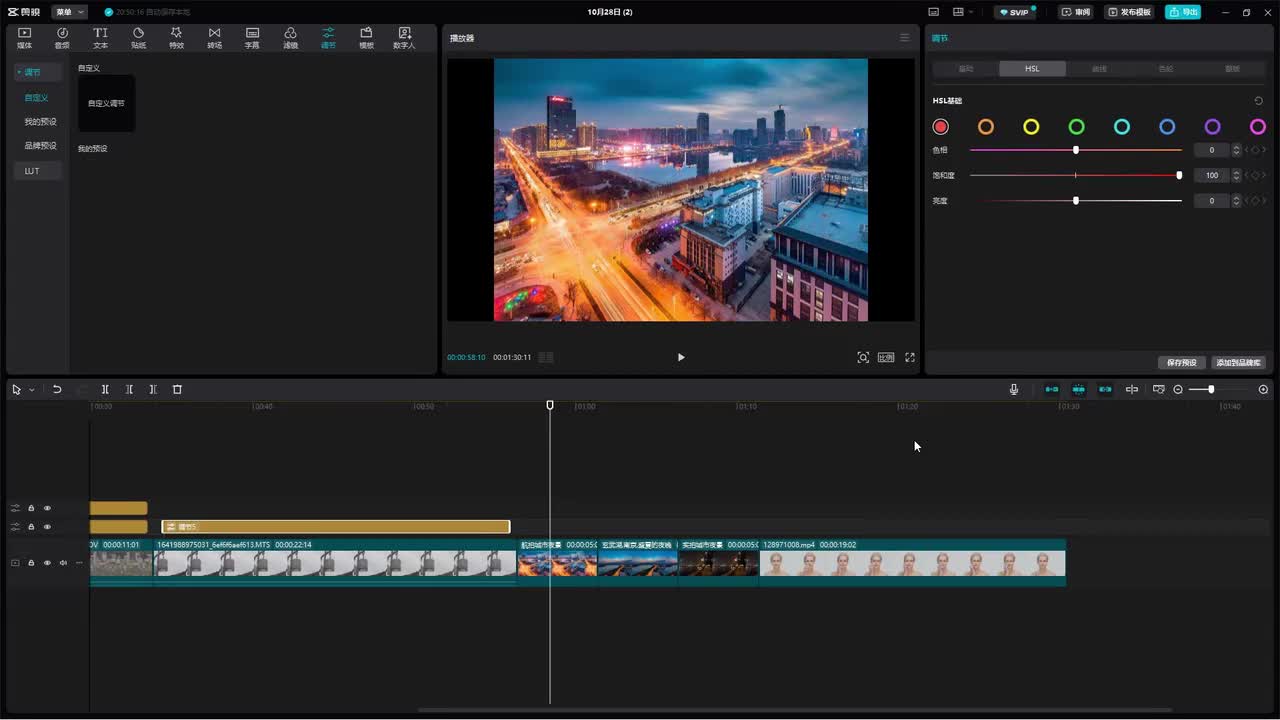1280x720 pixels.
Task: Click the split clip tool in timeline toolbar
Action: pos(105,389)
